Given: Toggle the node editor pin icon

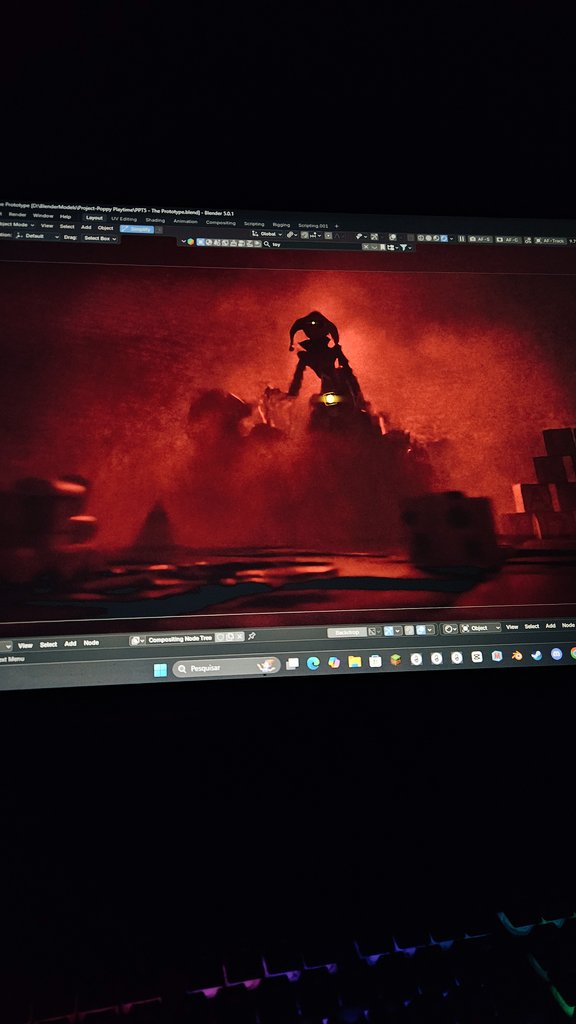Looking at the screenshot, I should [251, 636].
